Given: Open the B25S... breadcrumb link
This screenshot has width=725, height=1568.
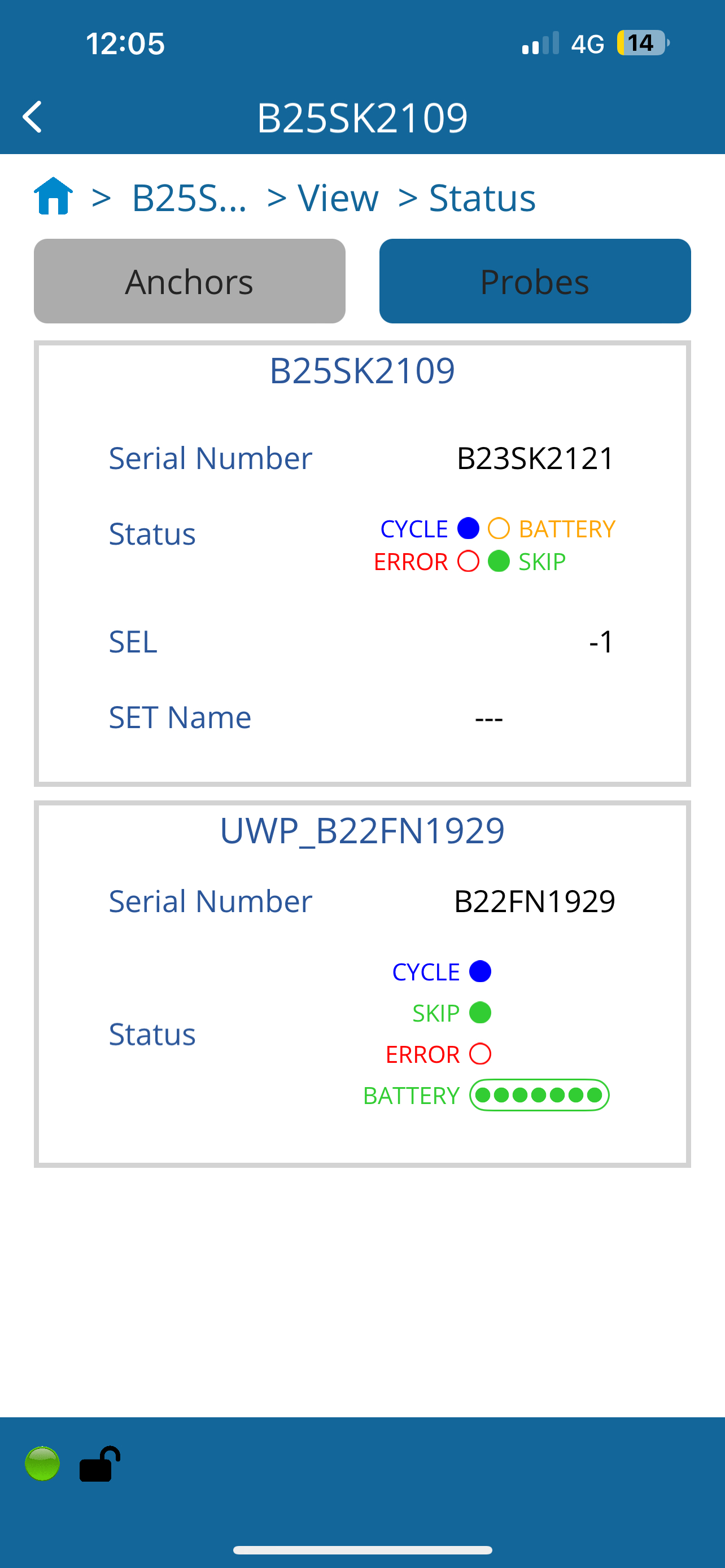Looking at the screenshot, I should (x=189, y=198).
